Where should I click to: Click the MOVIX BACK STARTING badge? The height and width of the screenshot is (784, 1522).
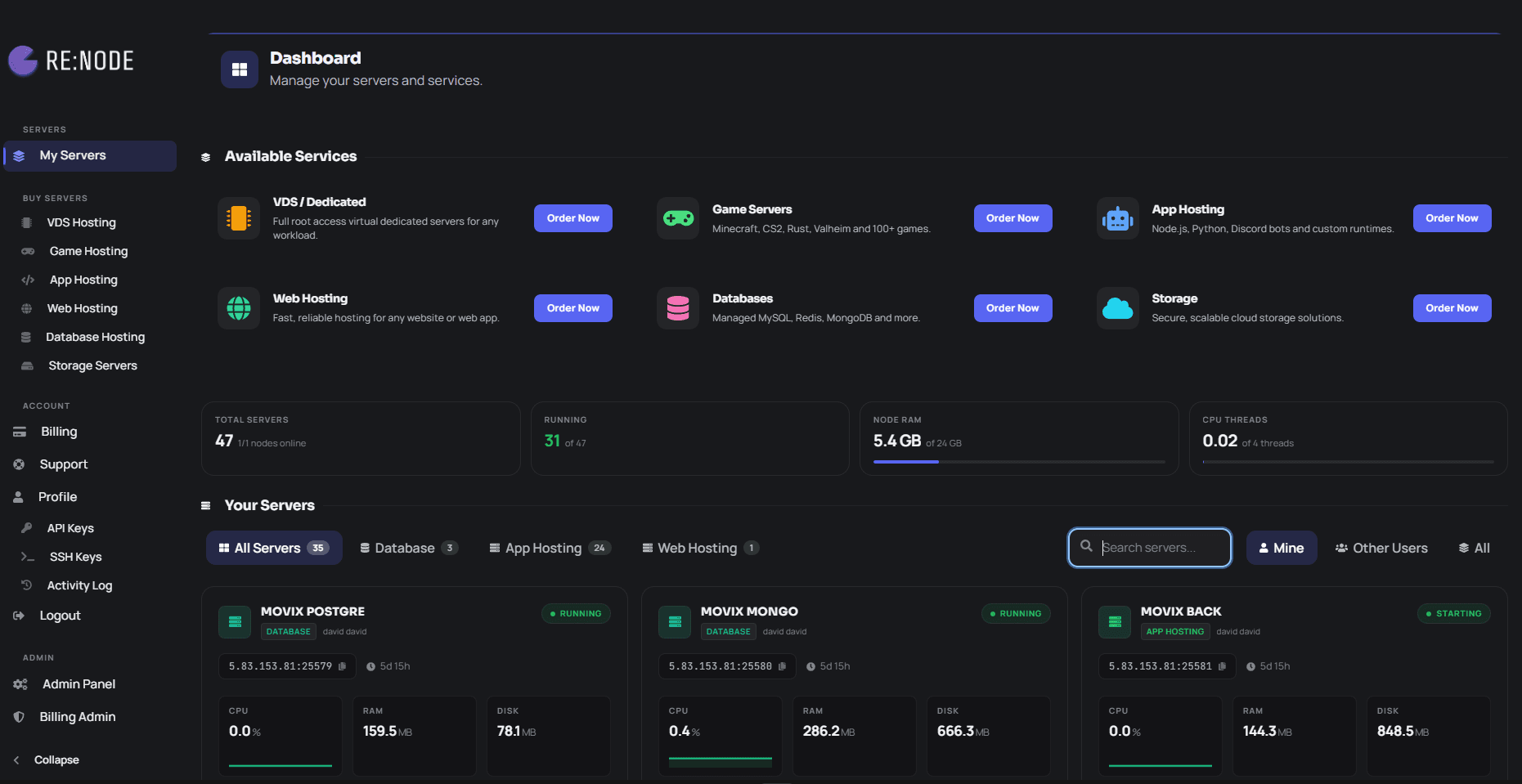click(x=1453, y=614)
